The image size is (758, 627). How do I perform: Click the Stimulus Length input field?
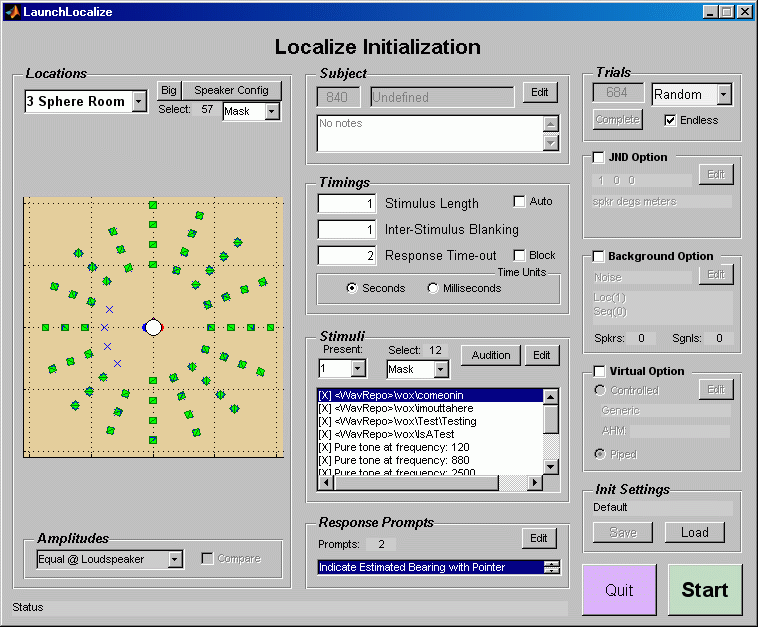347,204
